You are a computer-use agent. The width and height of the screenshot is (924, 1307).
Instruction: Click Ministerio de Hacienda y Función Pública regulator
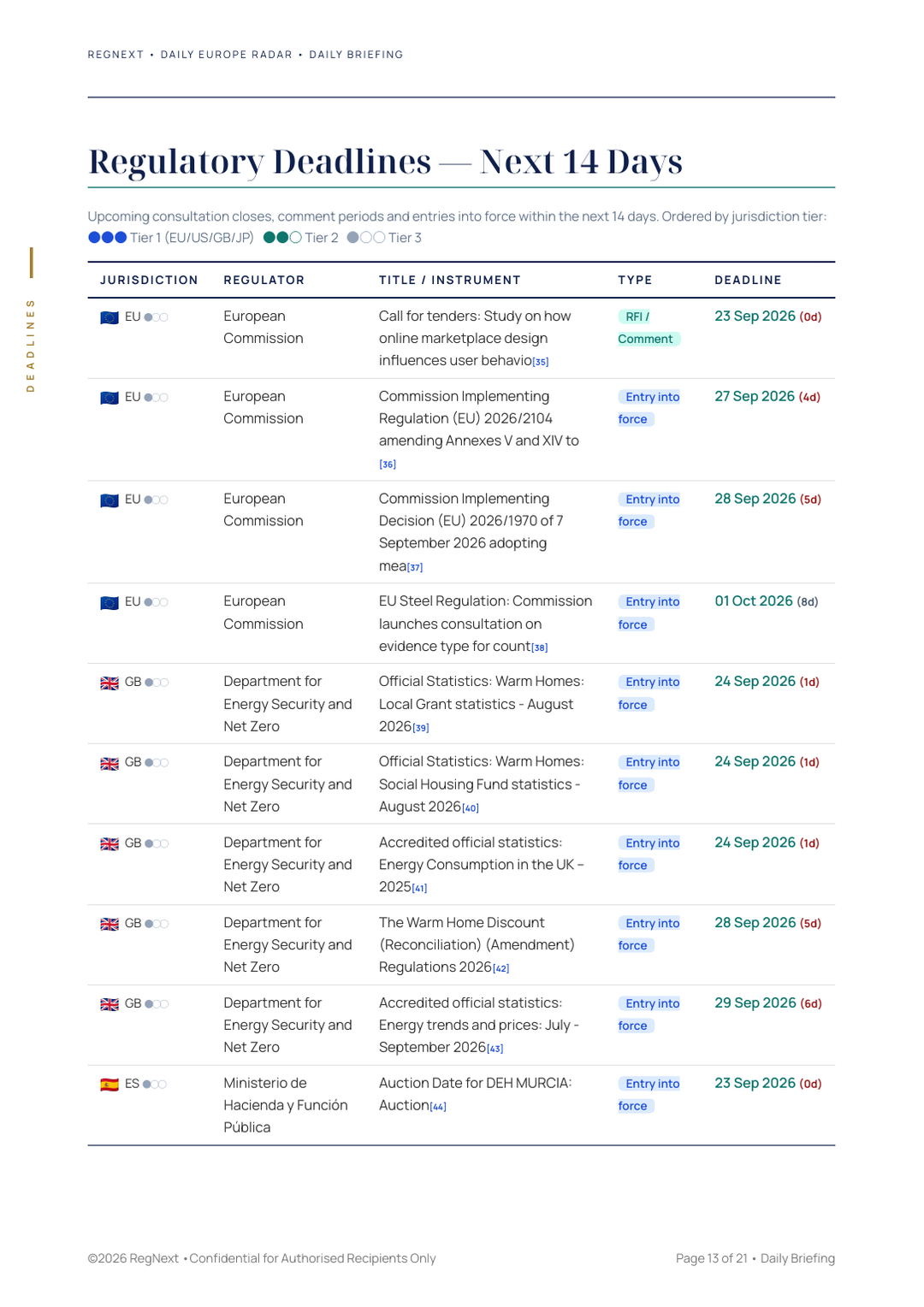[286, 1105]
